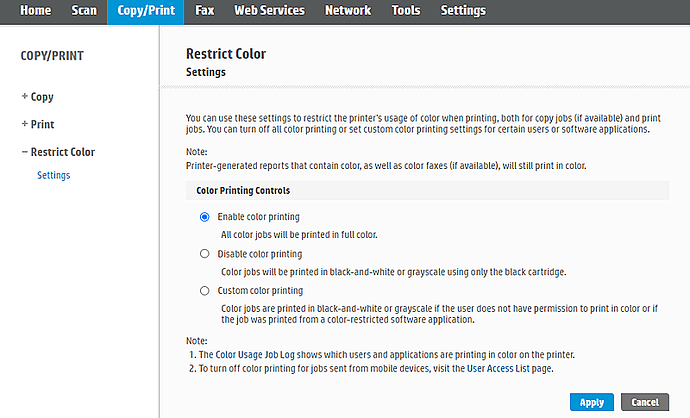Open Settings under Restrict Color
690x418 pixels.
point(53,176)
